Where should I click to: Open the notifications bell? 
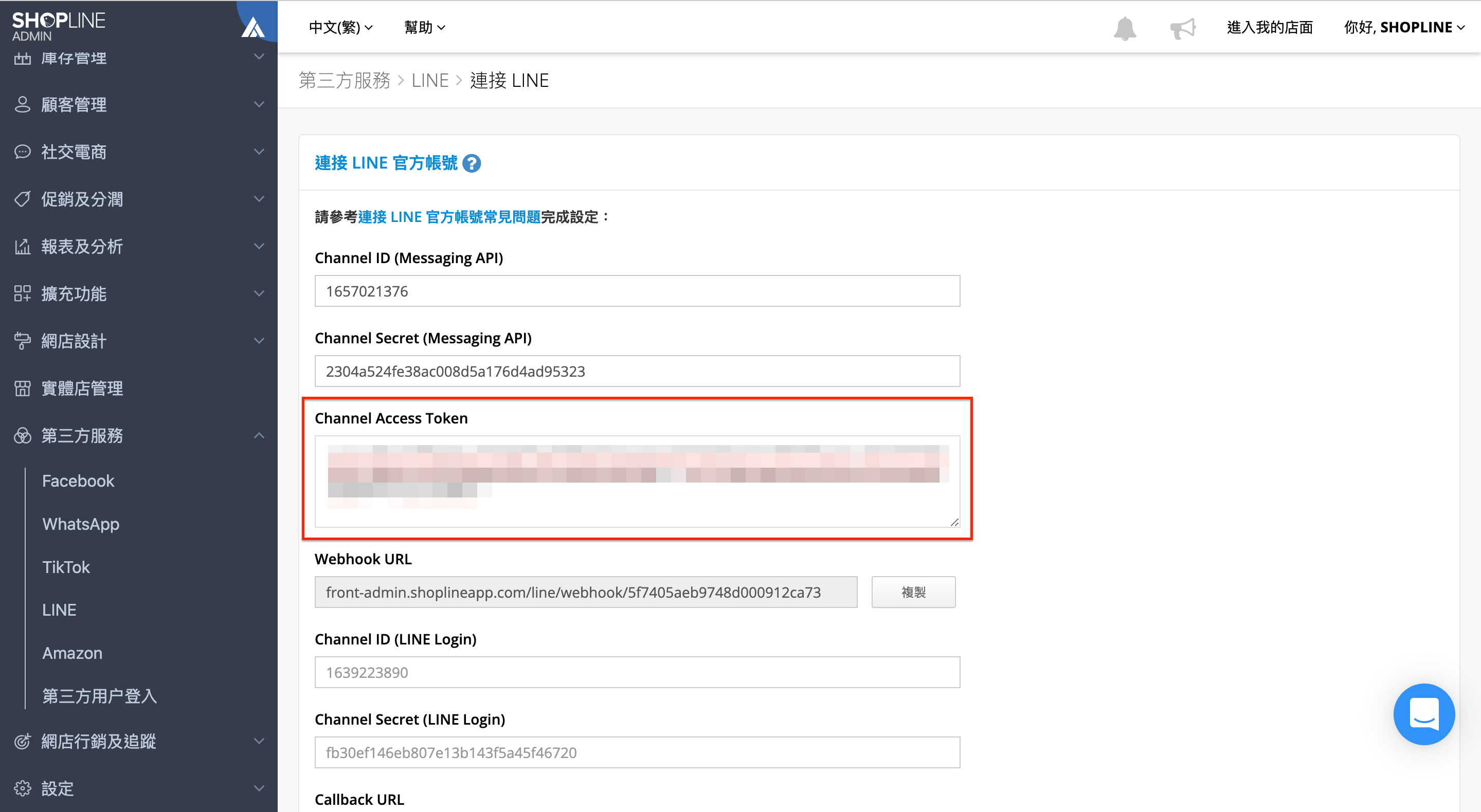click(1125, 28)
